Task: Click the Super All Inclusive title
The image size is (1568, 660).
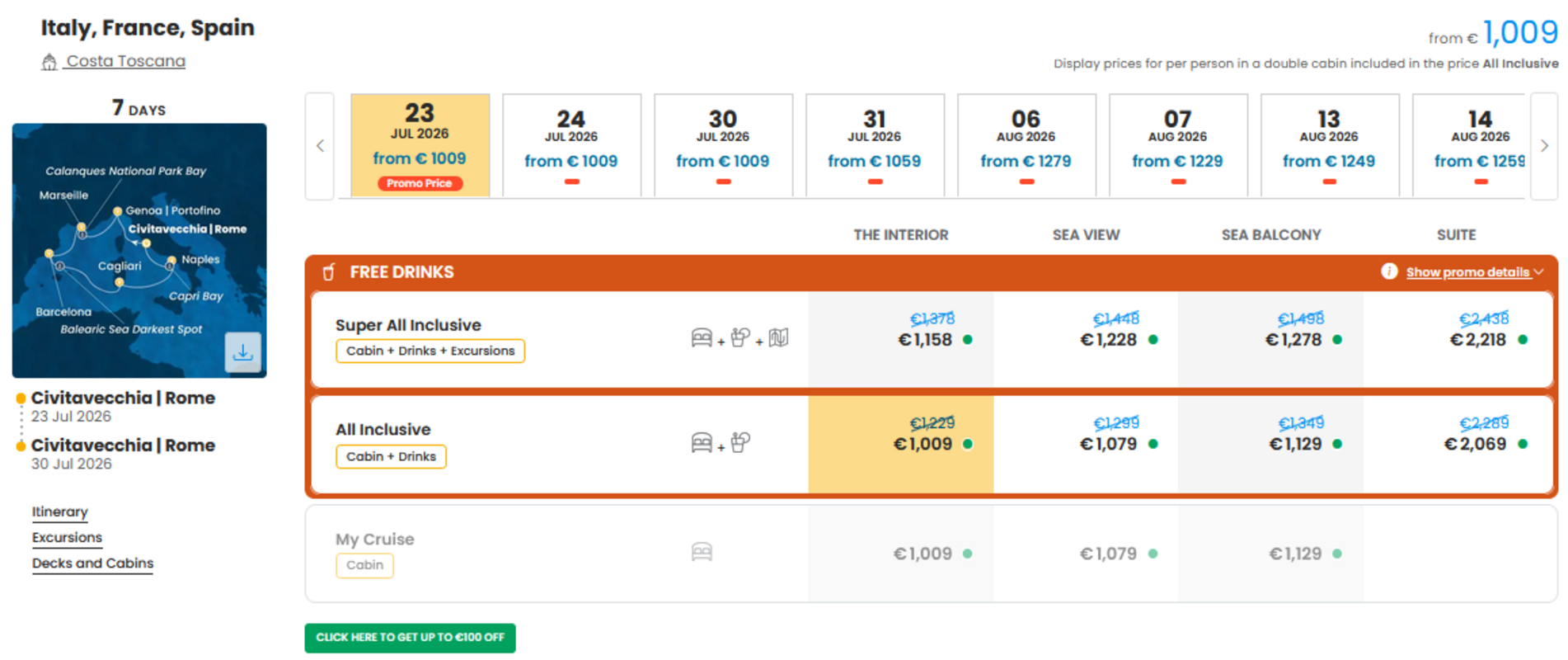Action: point(408,325)
